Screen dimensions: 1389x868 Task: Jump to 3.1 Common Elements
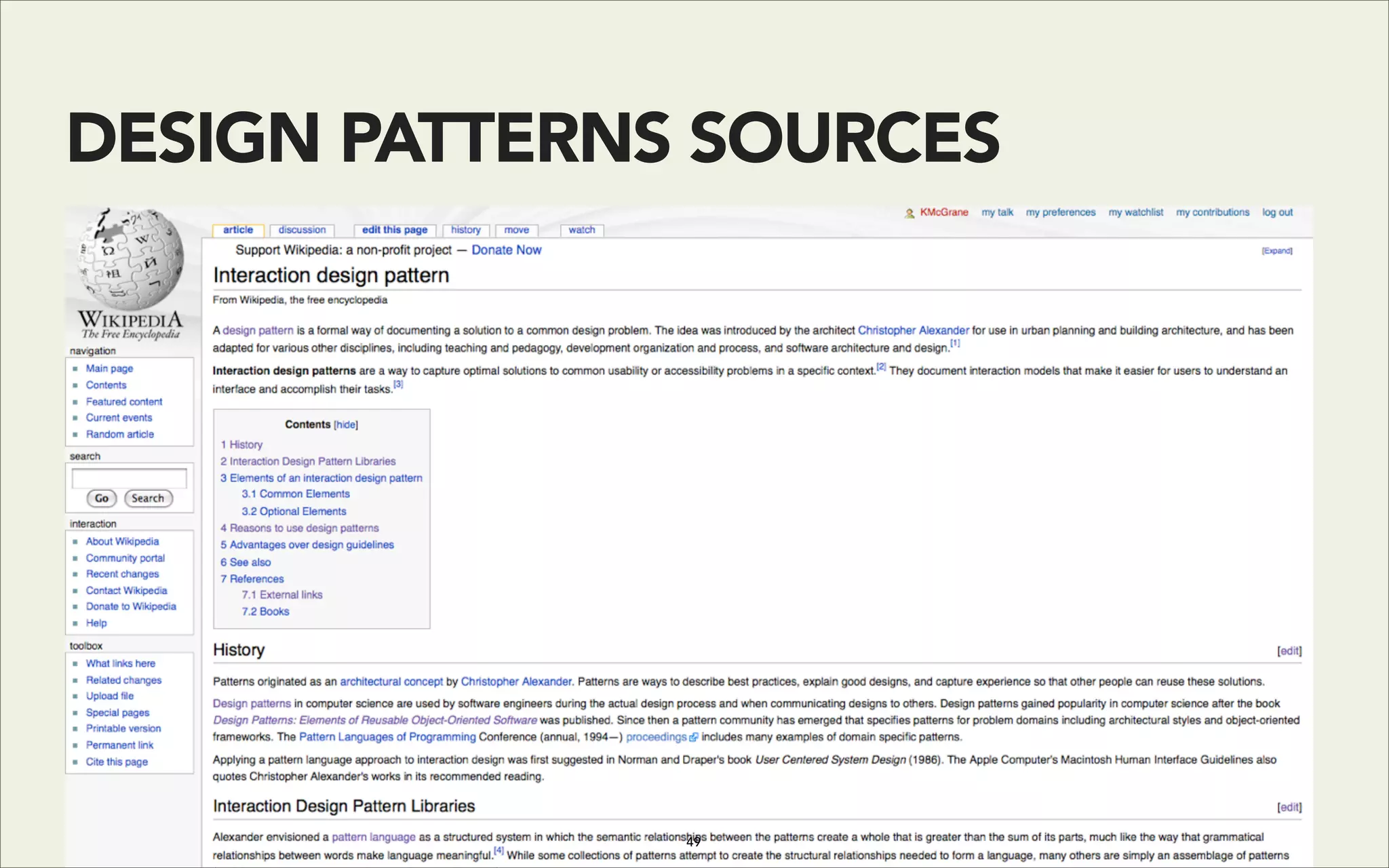click(296, 494)
